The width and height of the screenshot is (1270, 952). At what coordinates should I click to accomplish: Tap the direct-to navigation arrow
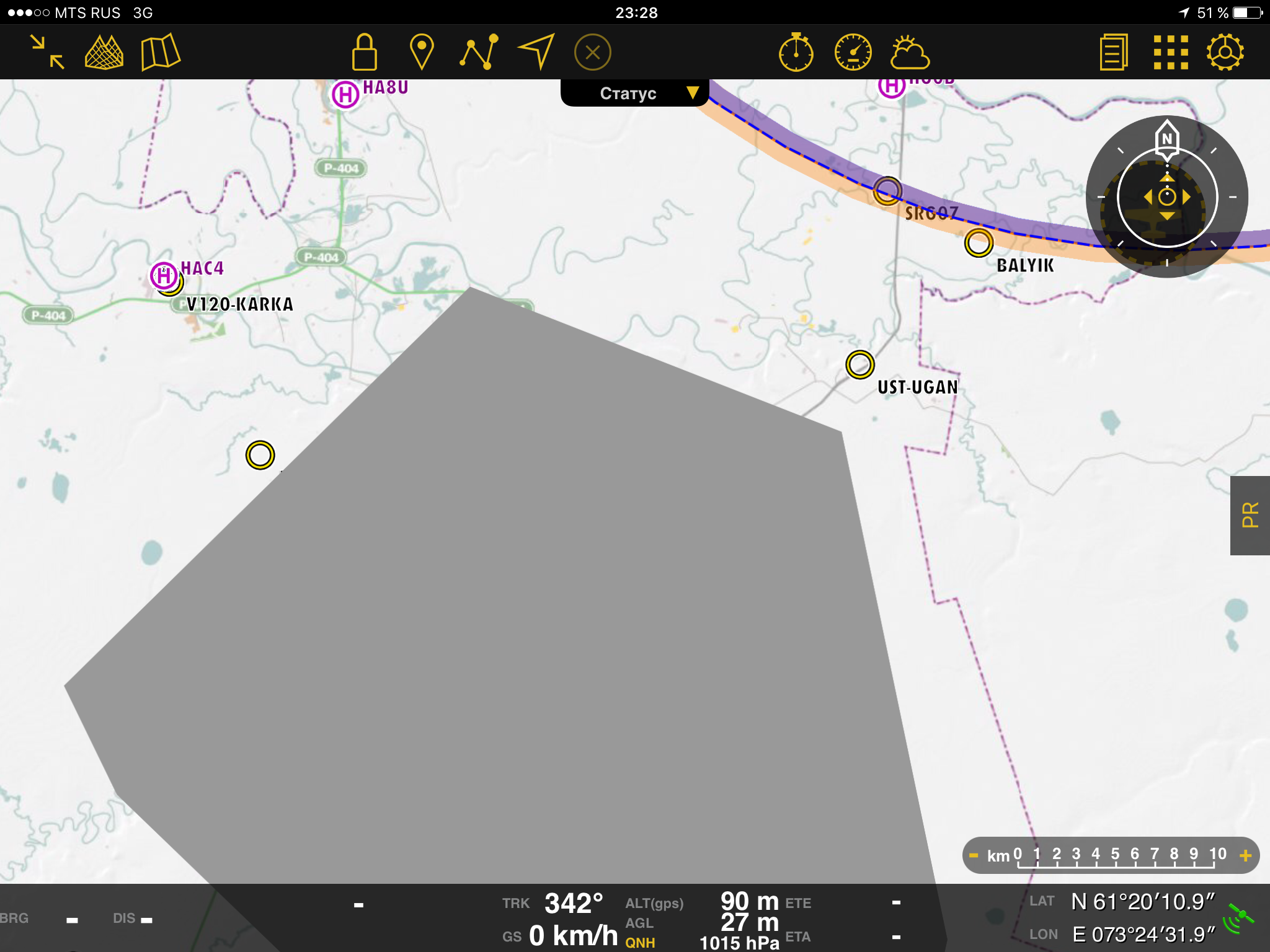(x=536, y=52)
